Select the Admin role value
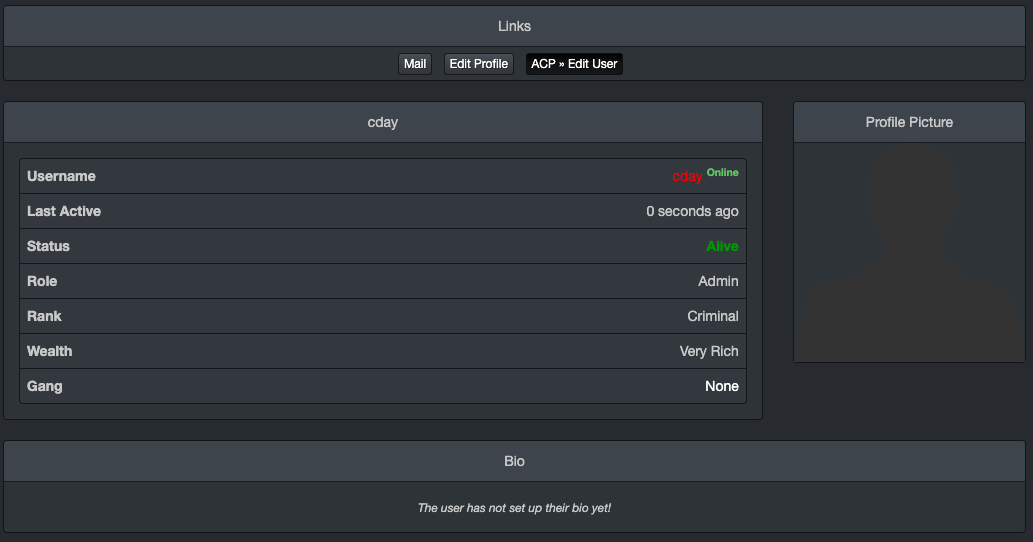 point(718,281)
